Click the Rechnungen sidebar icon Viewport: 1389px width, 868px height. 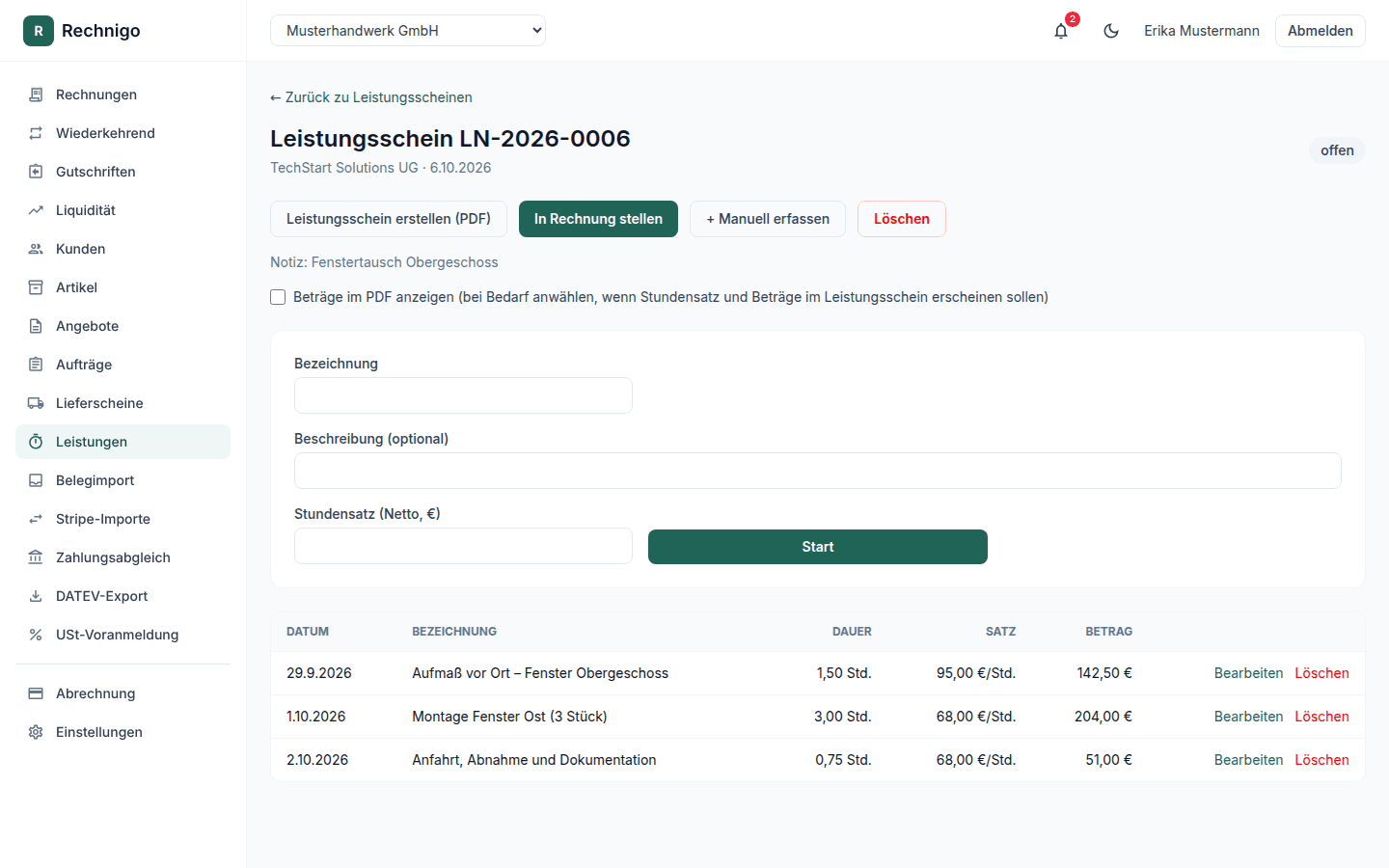click(36, 95)
